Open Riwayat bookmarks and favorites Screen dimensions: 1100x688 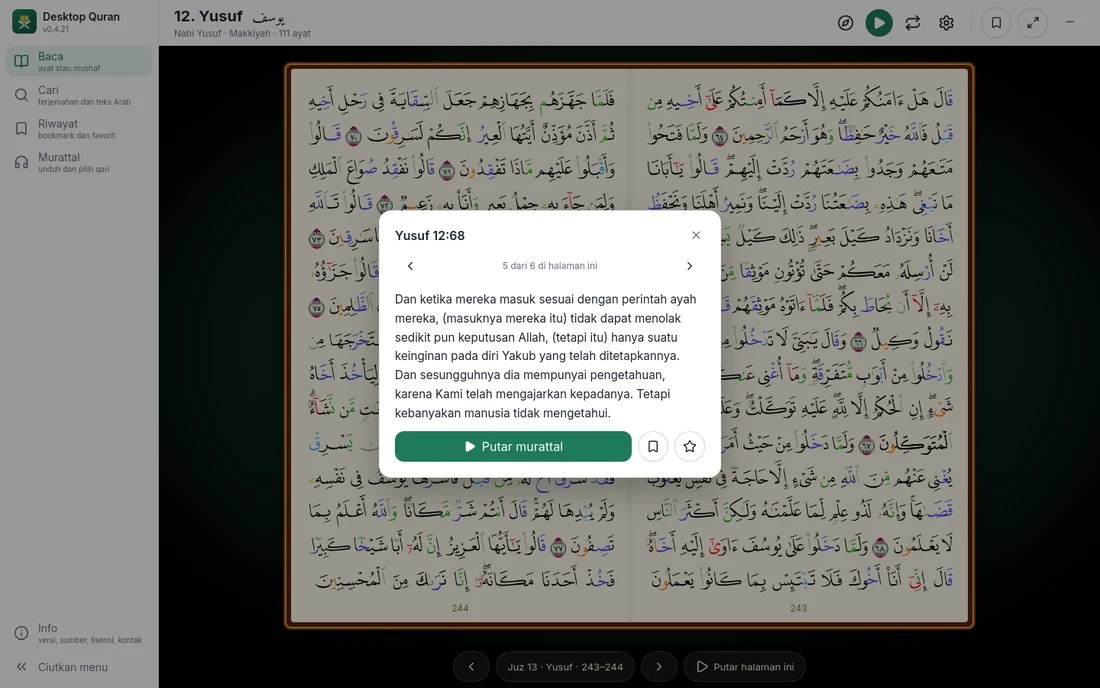pyautogui.click(x=79, y=128)
